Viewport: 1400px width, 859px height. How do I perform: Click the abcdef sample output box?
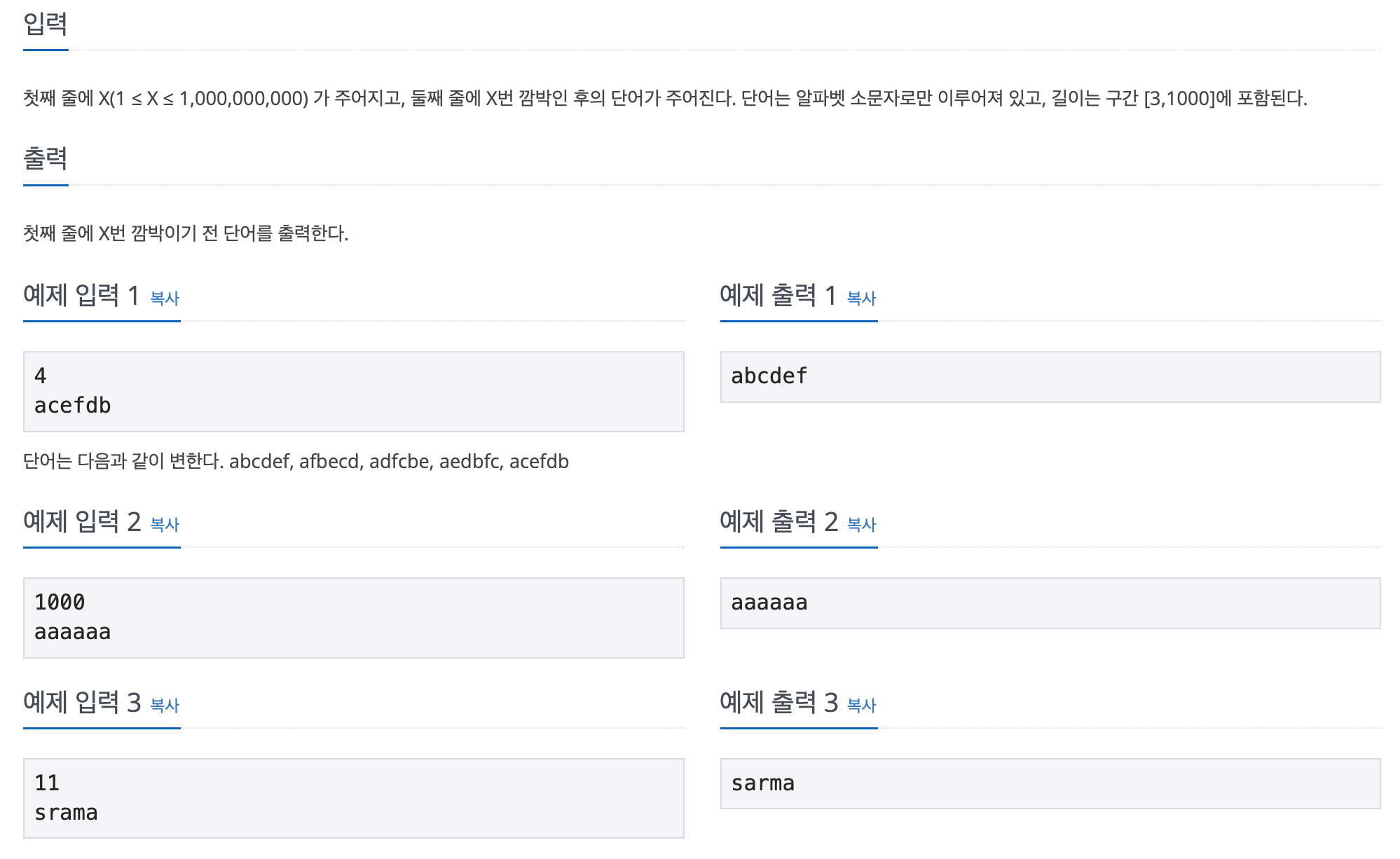(x=1050, y=377)
